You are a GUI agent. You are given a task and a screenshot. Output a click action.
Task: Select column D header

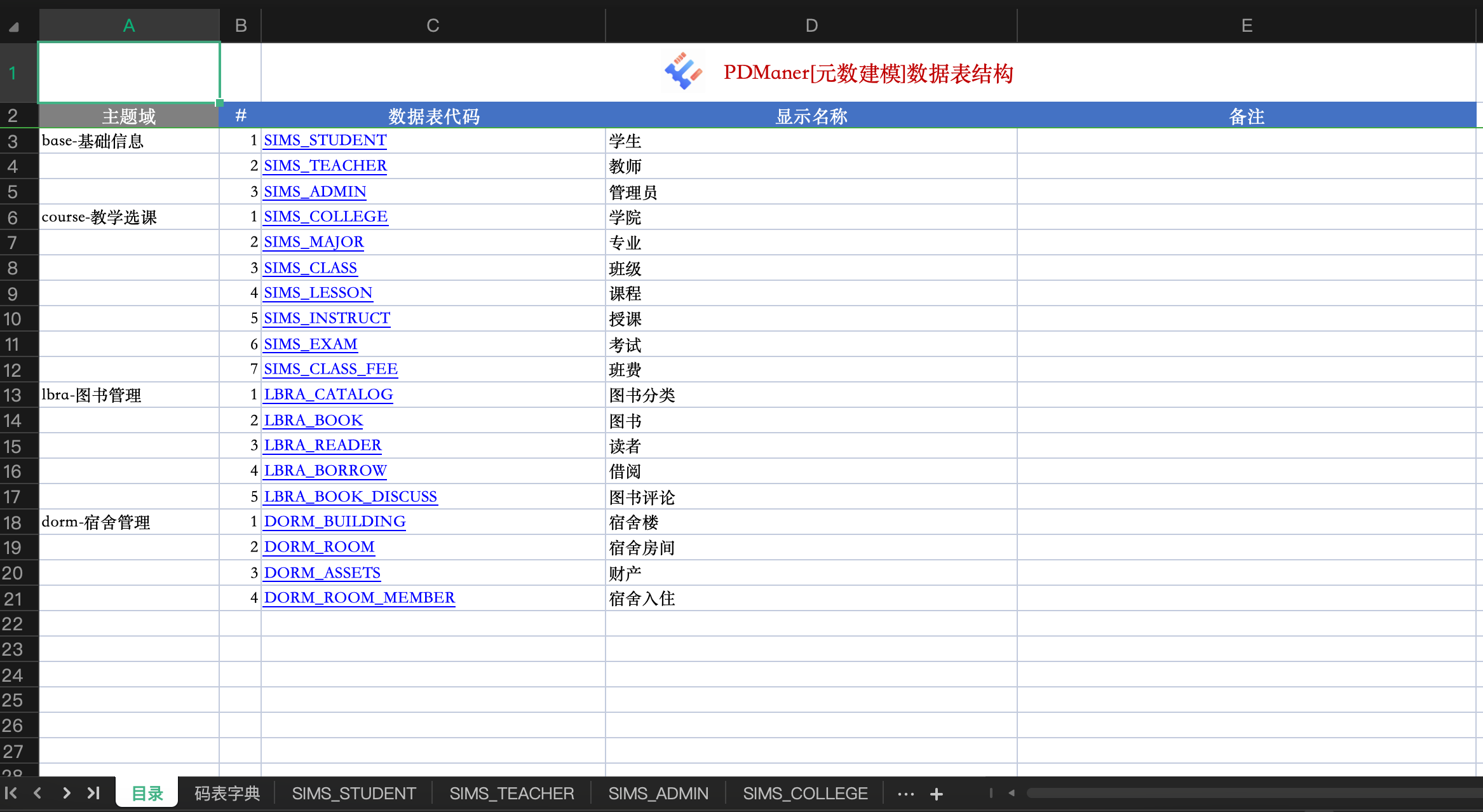pos(811,25)
